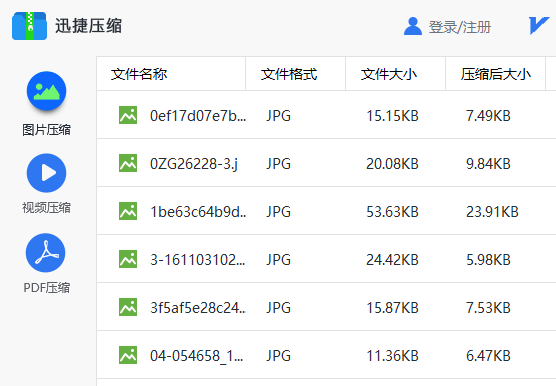
Task: Click JPG format in 0ef17d07e7b row
Action: [278, 116]
